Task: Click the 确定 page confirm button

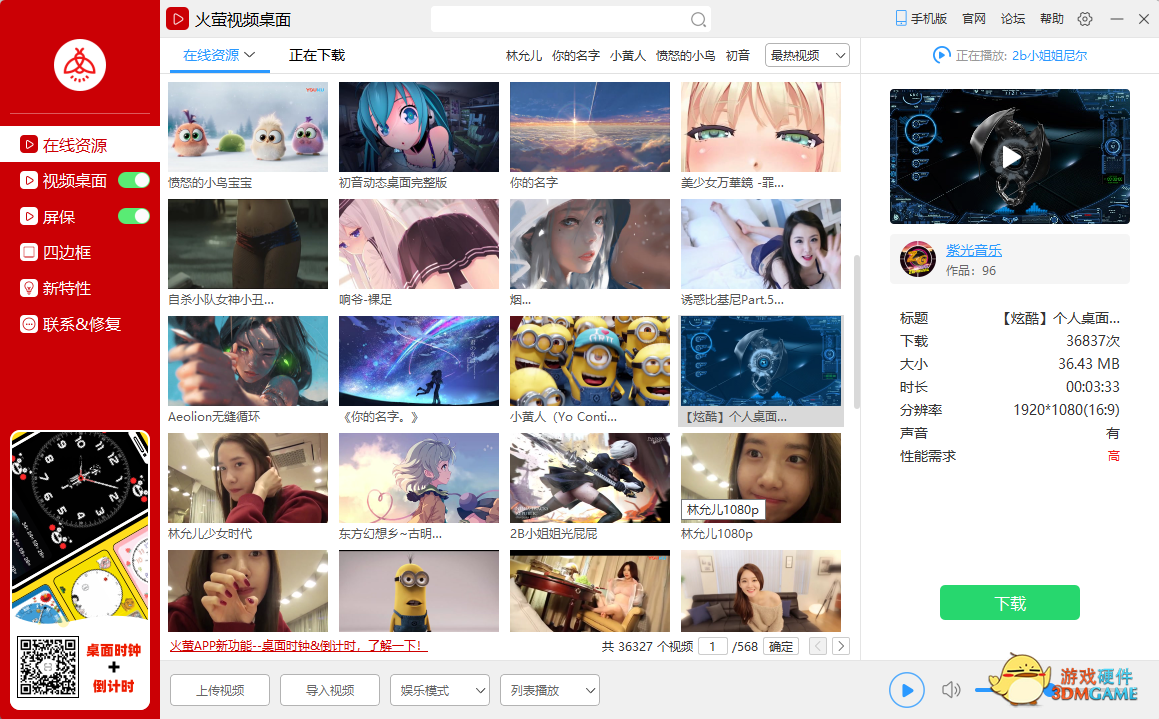Action: 781,646
